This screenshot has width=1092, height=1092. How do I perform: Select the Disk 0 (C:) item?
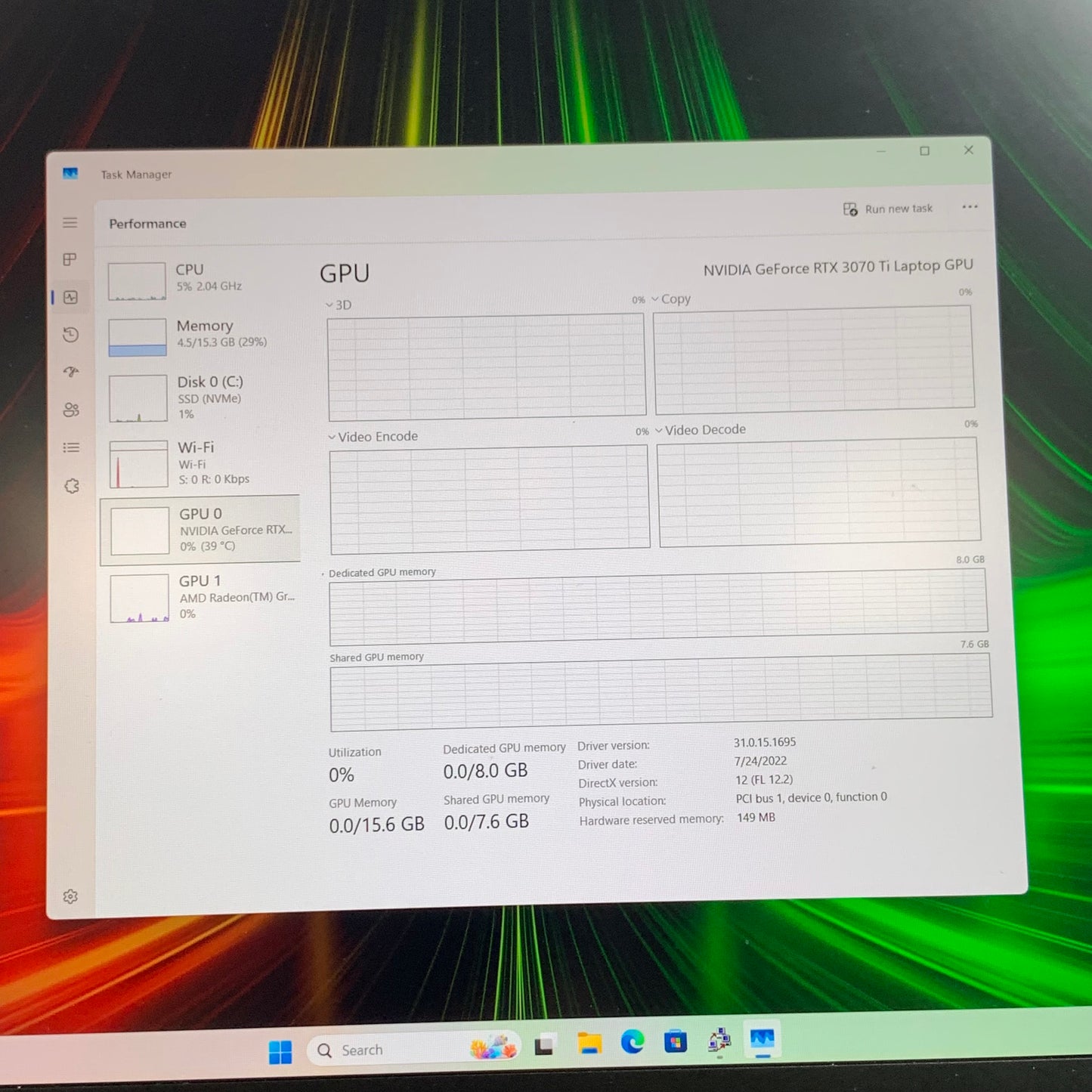201,398
